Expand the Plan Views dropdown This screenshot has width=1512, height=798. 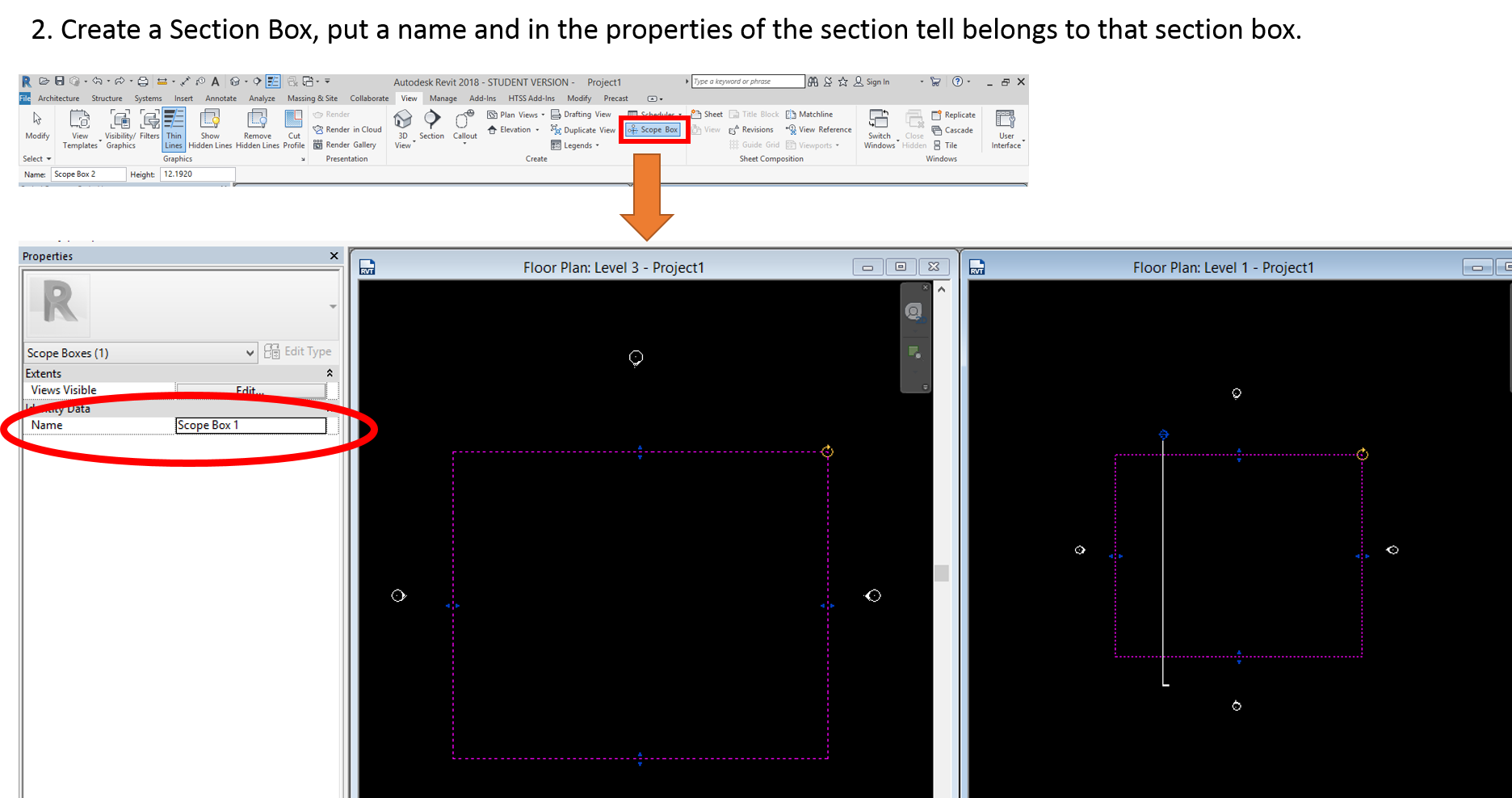pyautogui.click(x=516, y=114)
